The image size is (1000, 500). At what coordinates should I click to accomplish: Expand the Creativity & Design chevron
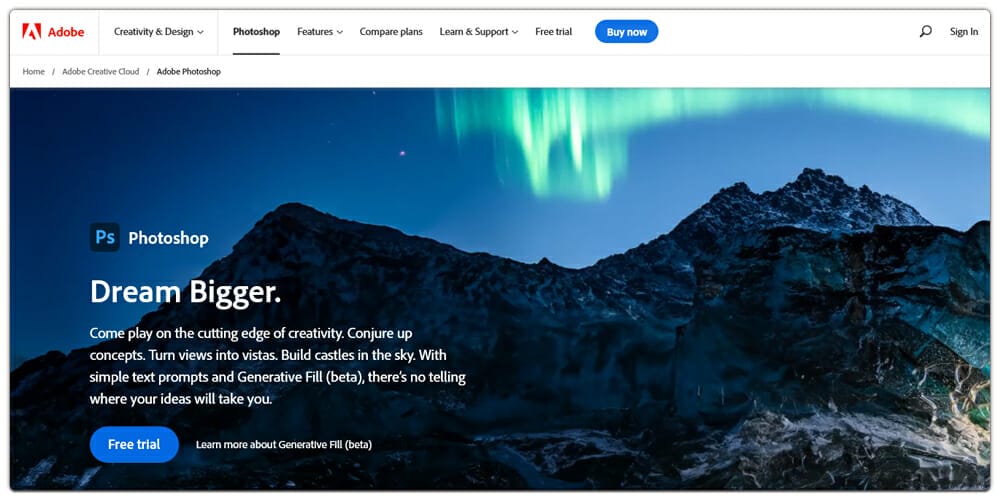point(200,32)
